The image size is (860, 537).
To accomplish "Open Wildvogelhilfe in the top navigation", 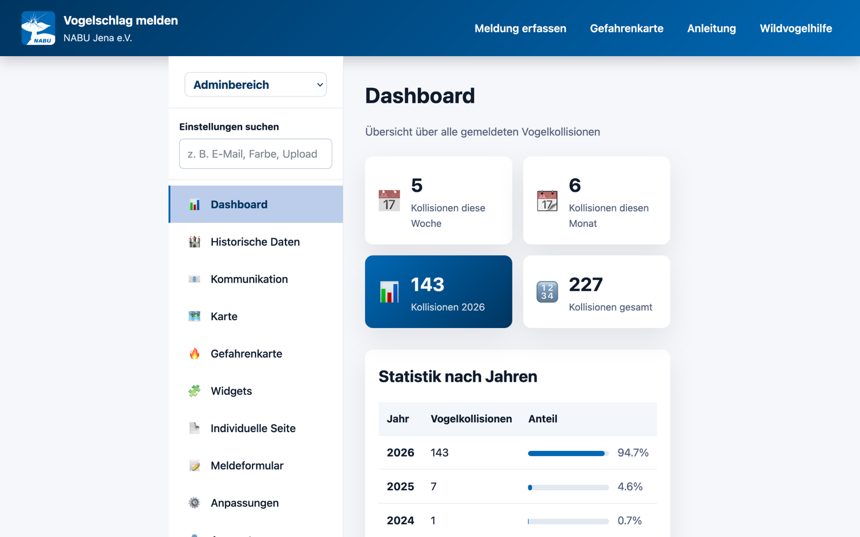I will click(796, 29).
